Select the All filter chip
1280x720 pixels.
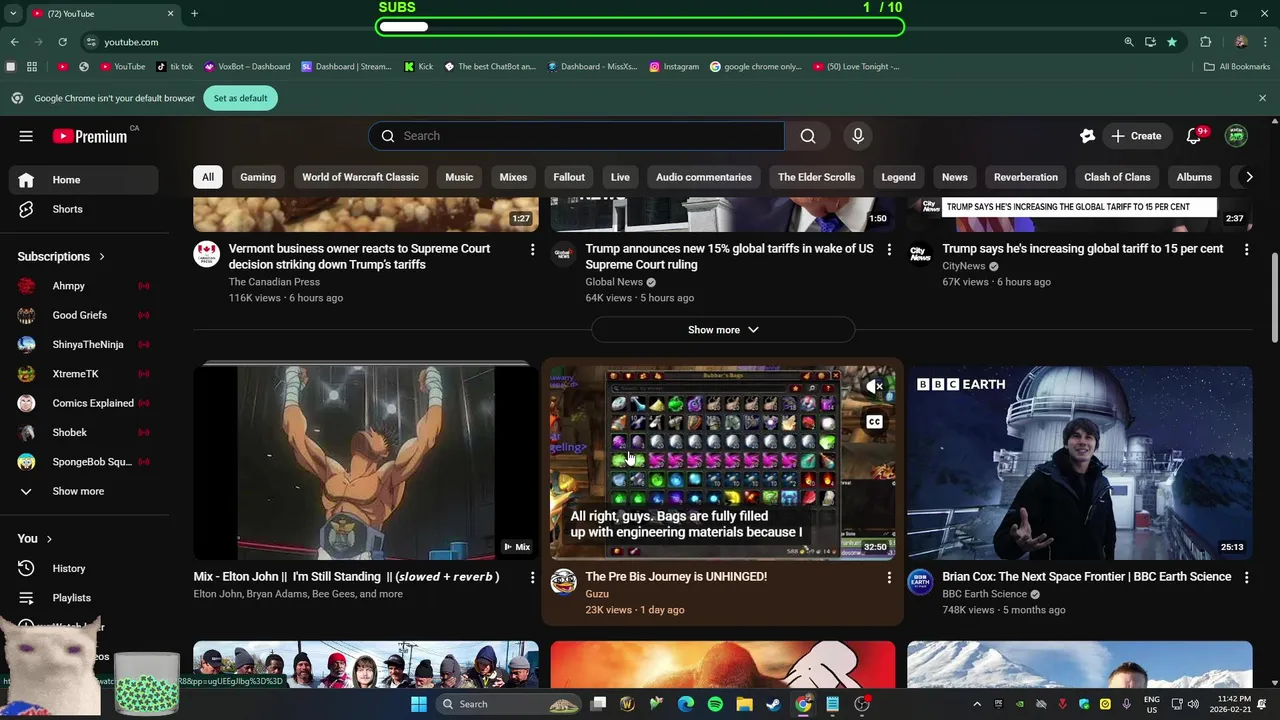pyautogui.click(x=208, y=177)
